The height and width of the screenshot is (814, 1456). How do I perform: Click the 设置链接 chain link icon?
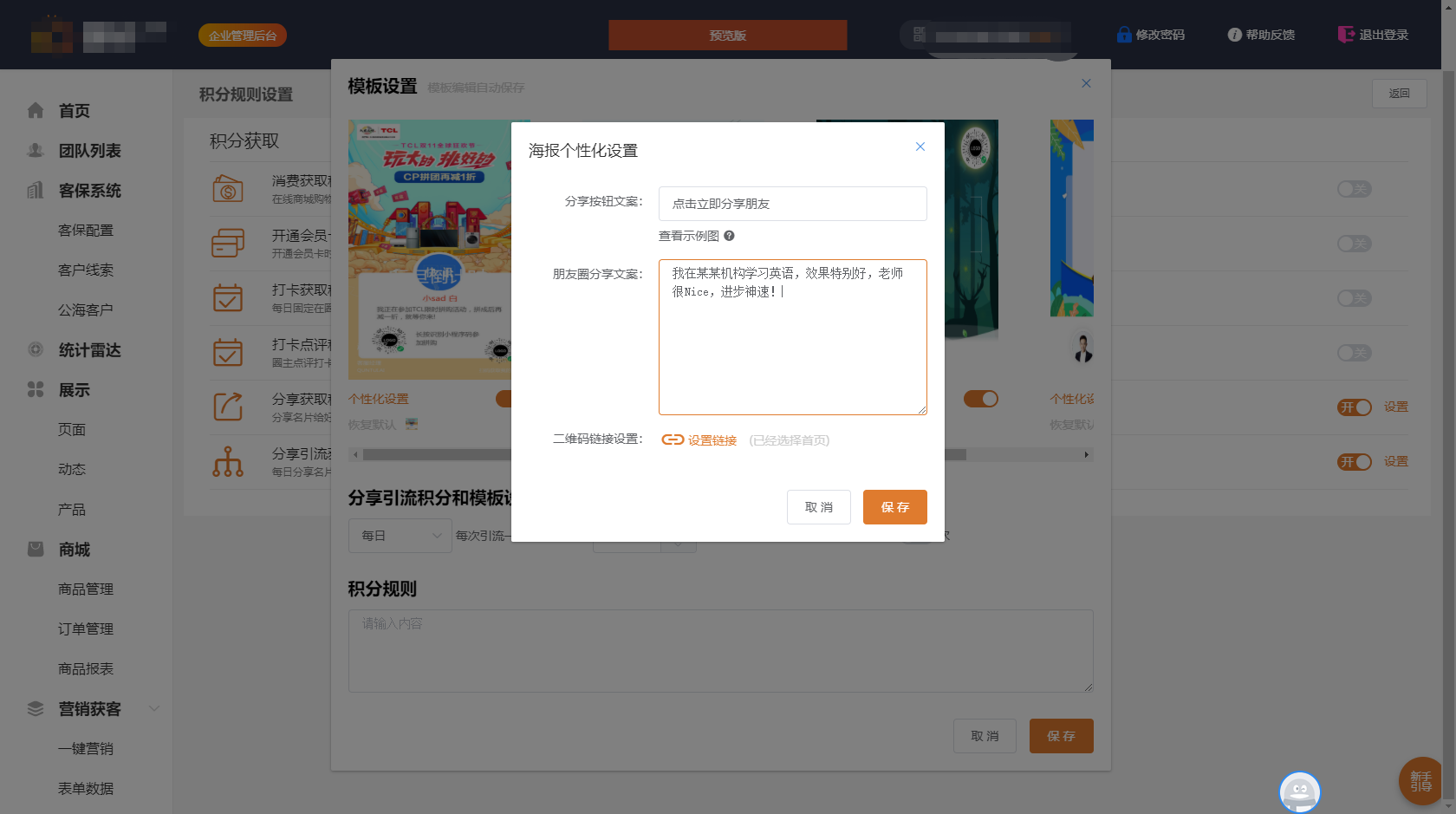click(673, 440)
